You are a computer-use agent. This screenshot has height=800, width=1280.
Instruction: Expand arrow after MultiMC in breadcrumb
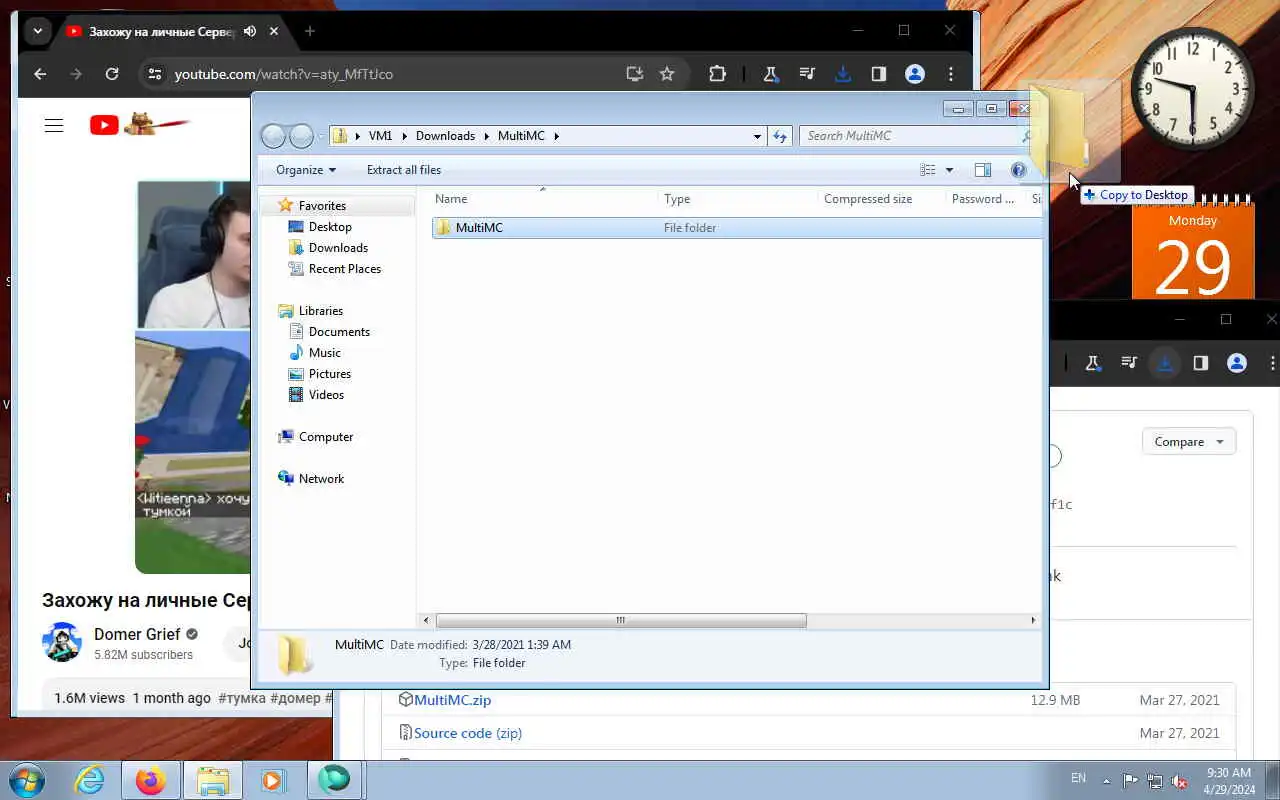556,136
